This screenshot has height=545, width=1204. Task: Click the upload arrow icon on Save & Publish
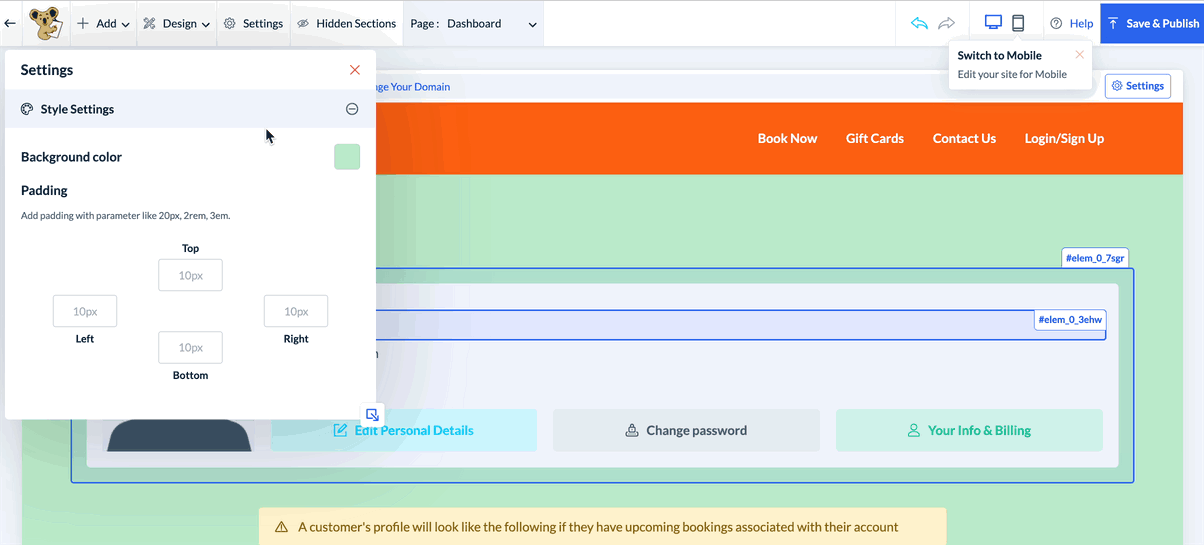pyautogui.click(x=1113, y=23)
